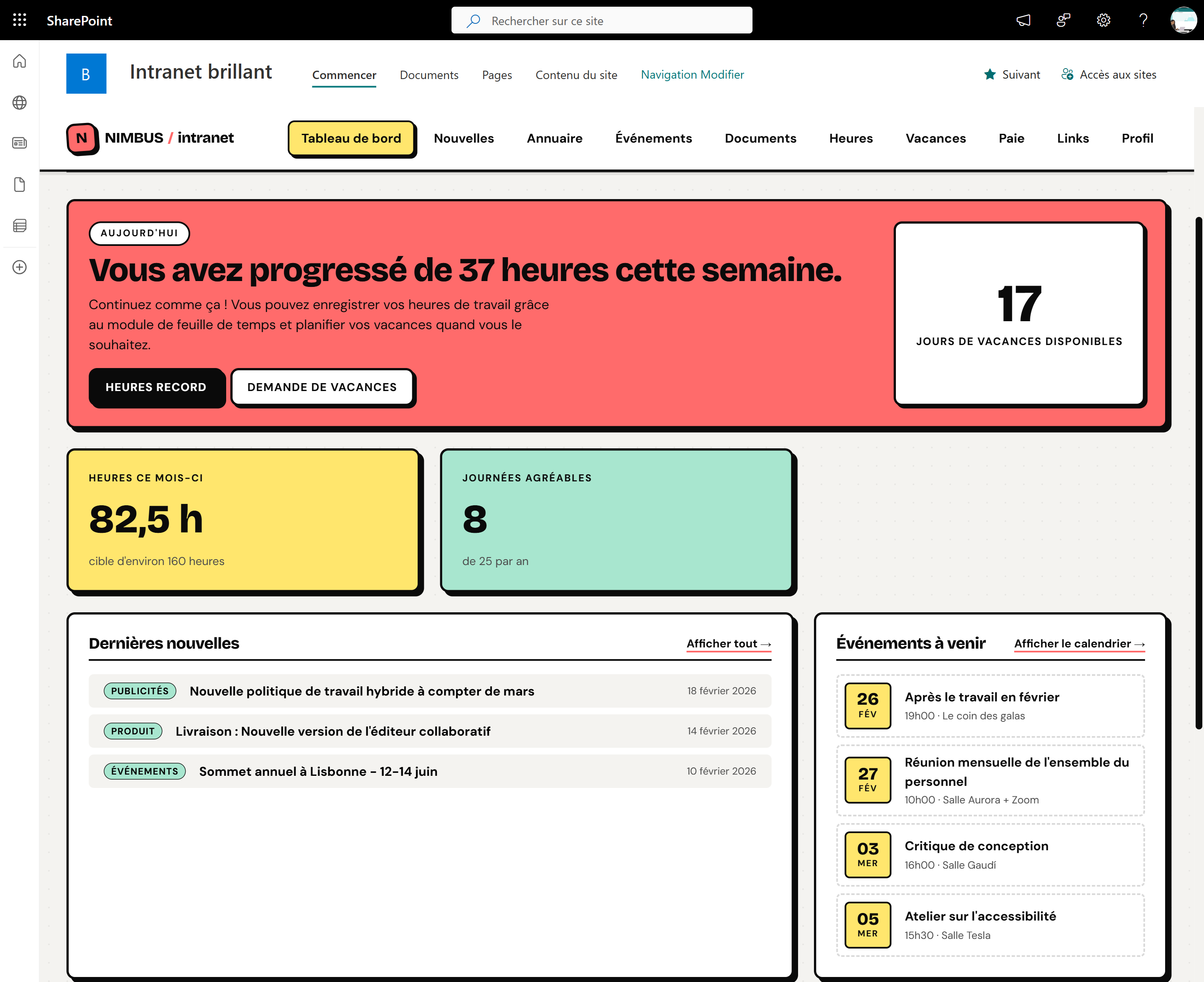The width and height of the screenshot is (1204, 982).
Task: Click the megaphone announcements icon
Action: coord(1023,20)
